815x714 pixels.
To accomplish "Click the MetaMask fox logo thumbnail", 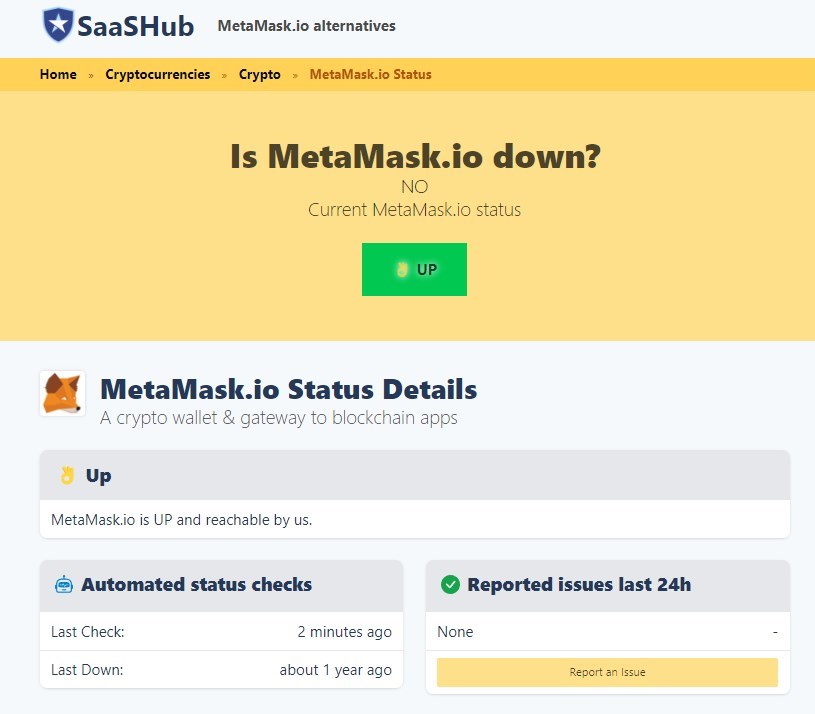I will (x=62, y=393).
